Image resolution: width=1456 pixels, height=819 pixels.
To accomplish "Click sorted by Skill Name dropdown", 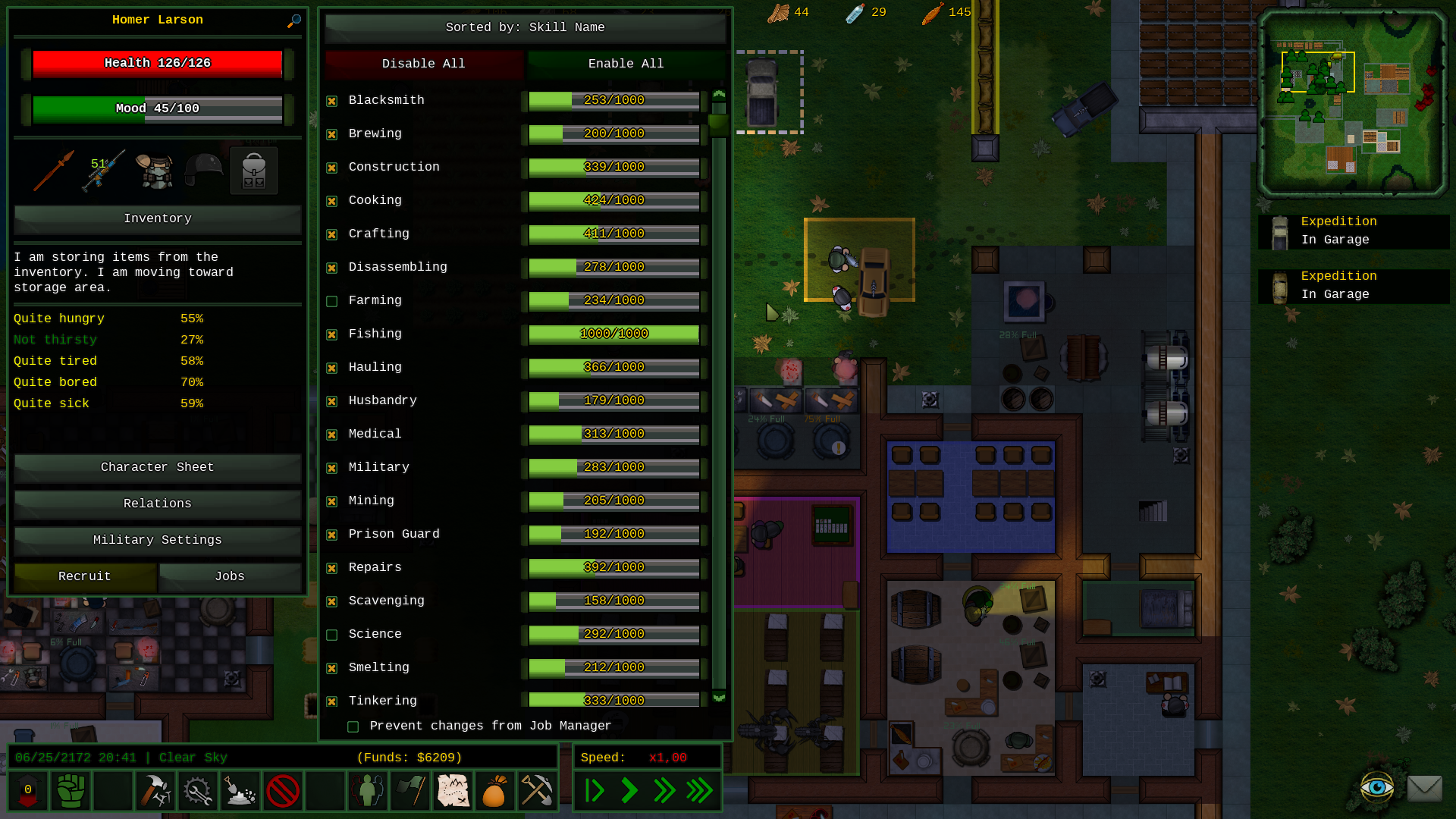I will (x=525, y=26).
